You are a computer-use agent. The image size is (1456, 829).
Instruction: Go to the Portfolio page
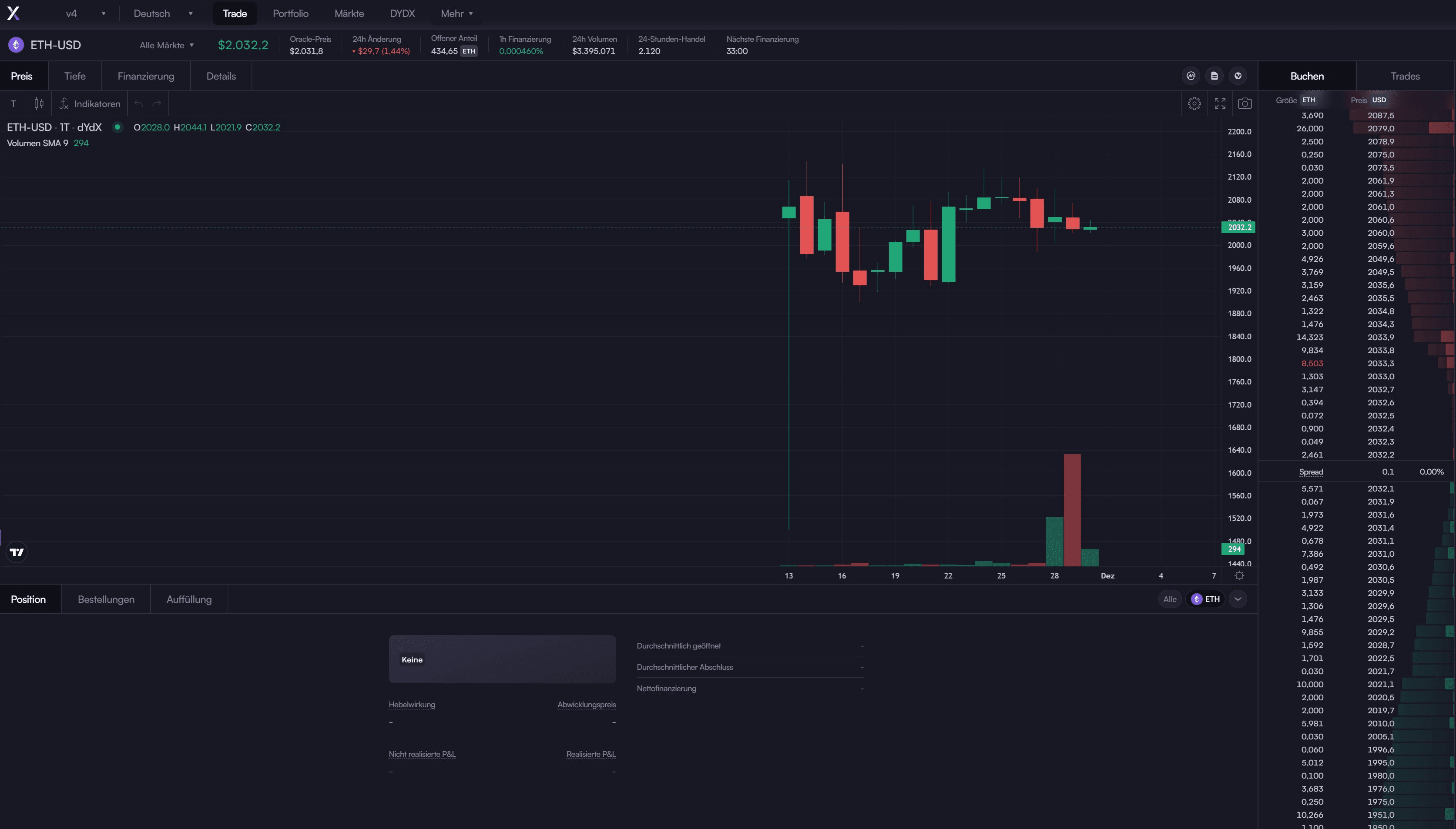point(291,13)
